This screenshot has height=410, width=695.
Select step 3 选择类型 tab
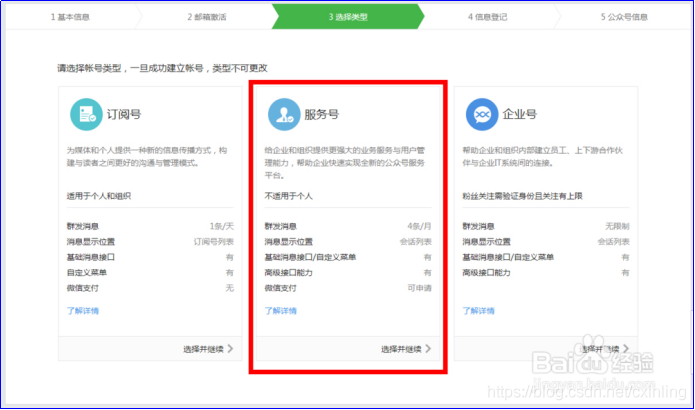(x=348, y=17)
